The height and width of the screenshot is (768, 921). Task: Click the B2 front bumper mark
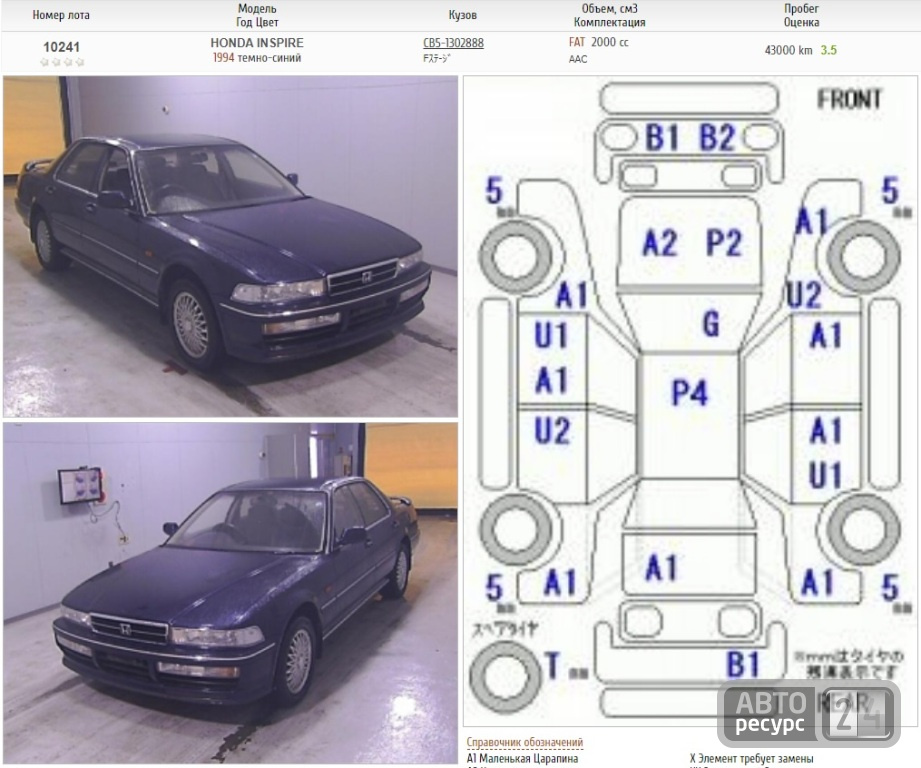tap(717, 138)
